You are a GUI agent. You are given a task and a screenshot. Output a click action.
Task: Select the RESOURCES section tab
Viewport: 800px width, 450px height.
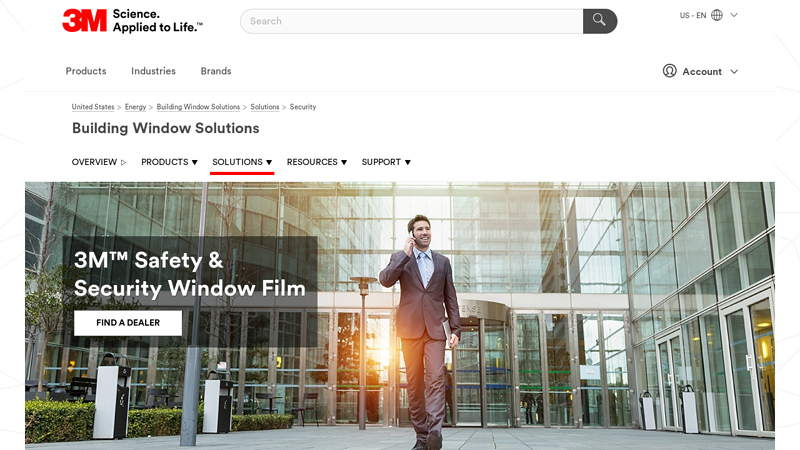312,162
